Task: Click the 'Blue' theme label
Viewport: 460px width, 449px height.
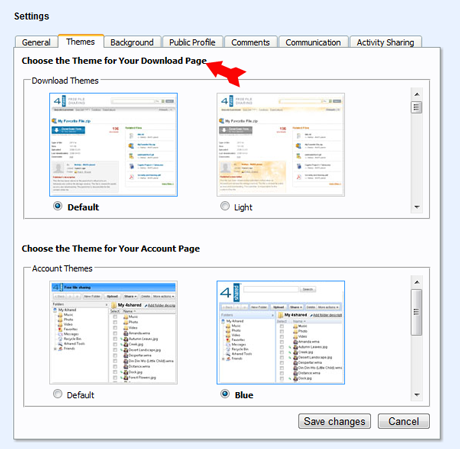Action: 244,395
